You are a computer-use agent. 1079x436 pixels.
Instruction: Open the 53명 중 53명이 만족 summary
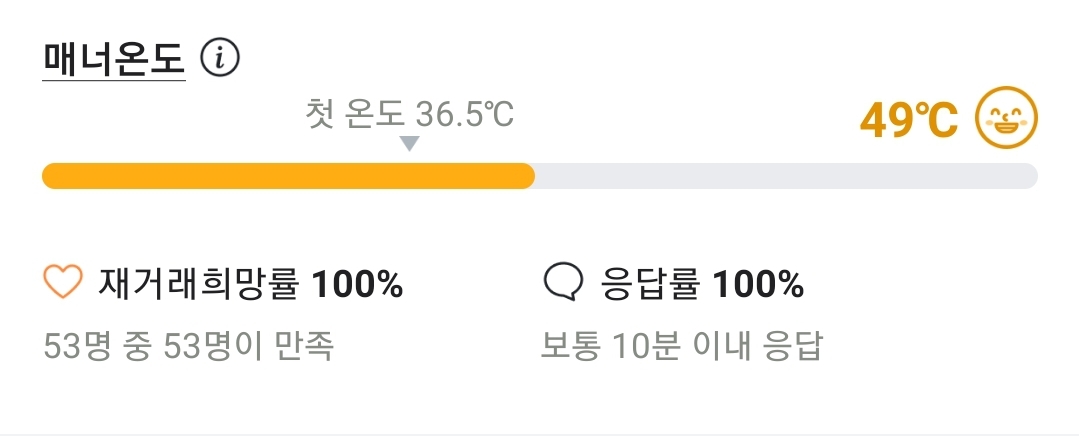pos(189,347)
